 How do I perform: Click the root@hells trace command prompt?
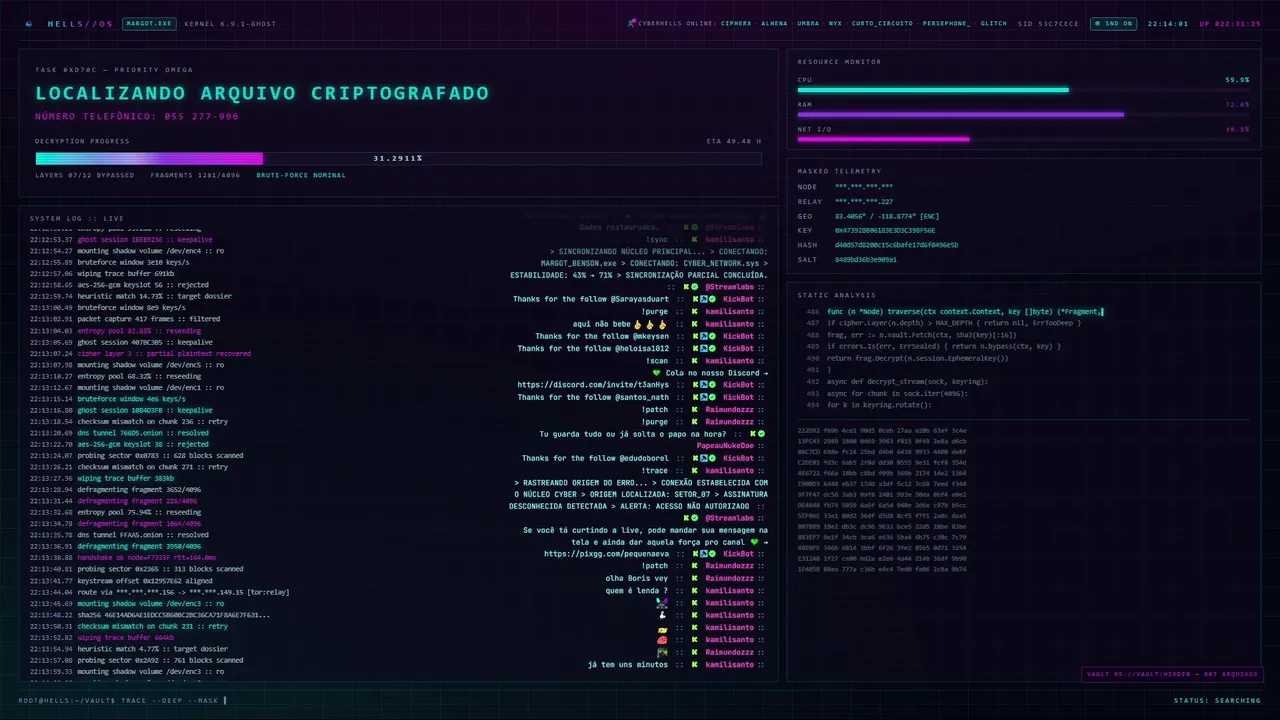[x=122, y=700]
